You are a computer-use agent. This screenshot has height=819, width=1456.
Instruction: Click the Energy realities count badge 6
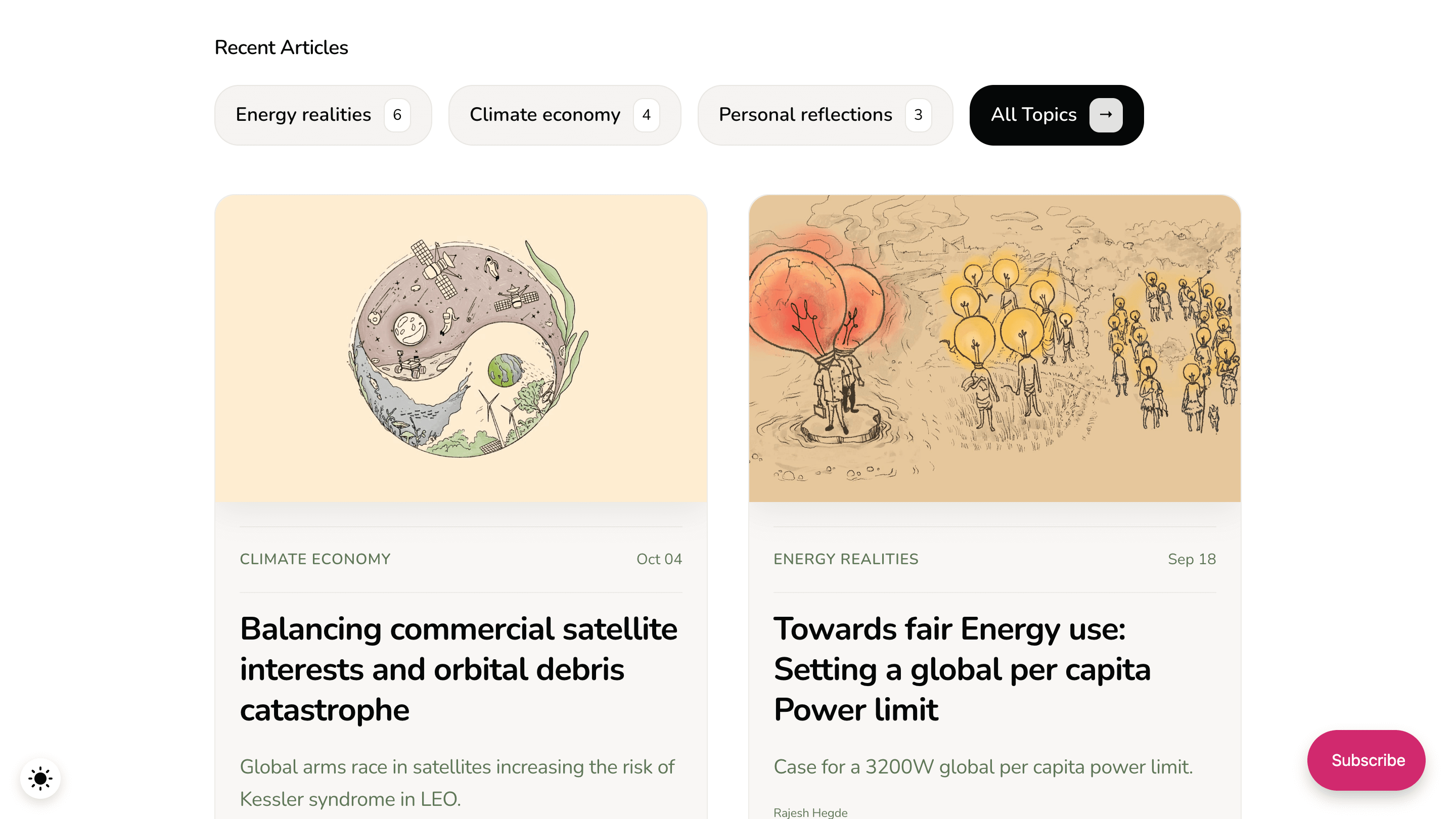tap(397, 115)
